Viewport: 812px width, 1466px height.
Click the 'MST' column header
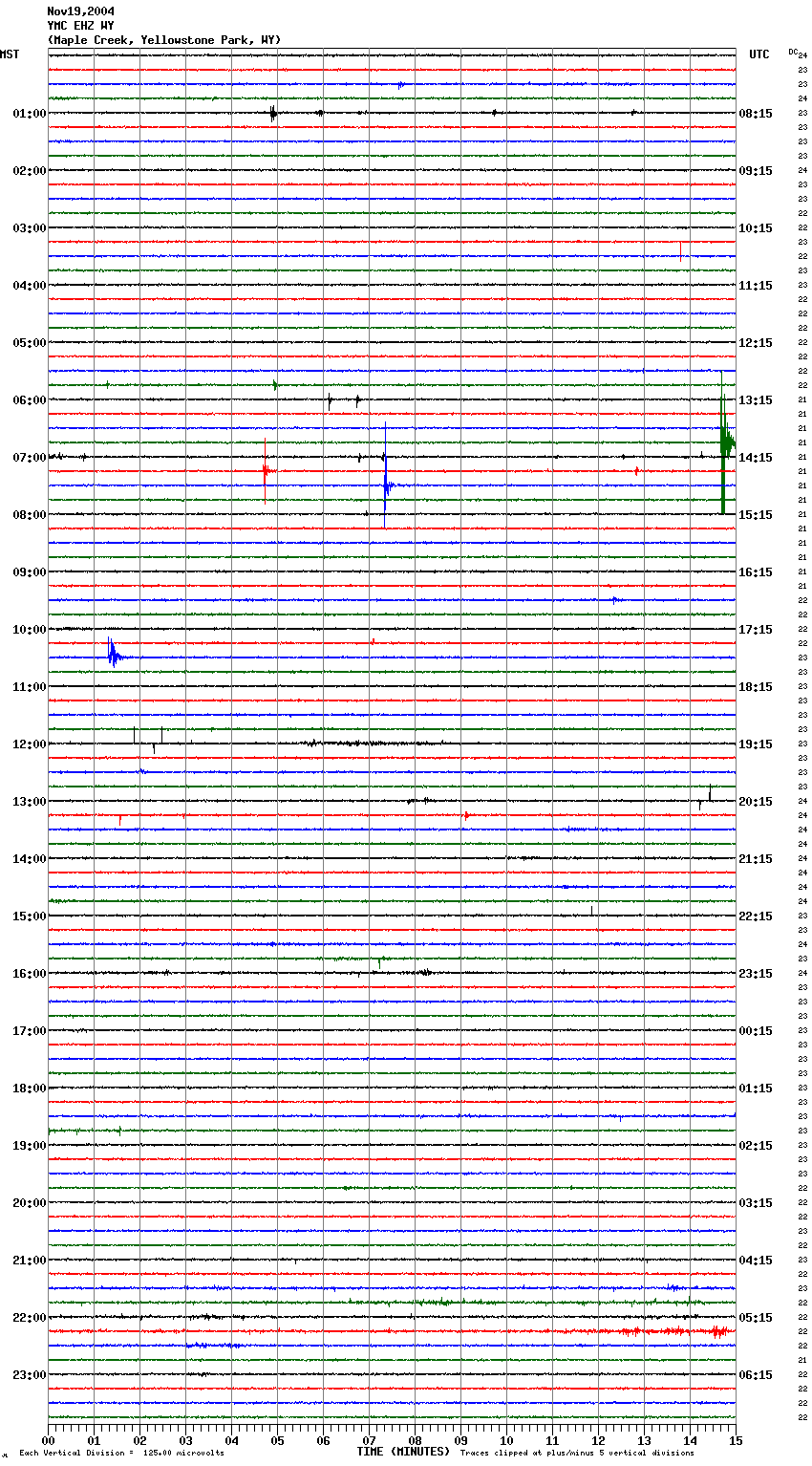click(x=10, y=54)
